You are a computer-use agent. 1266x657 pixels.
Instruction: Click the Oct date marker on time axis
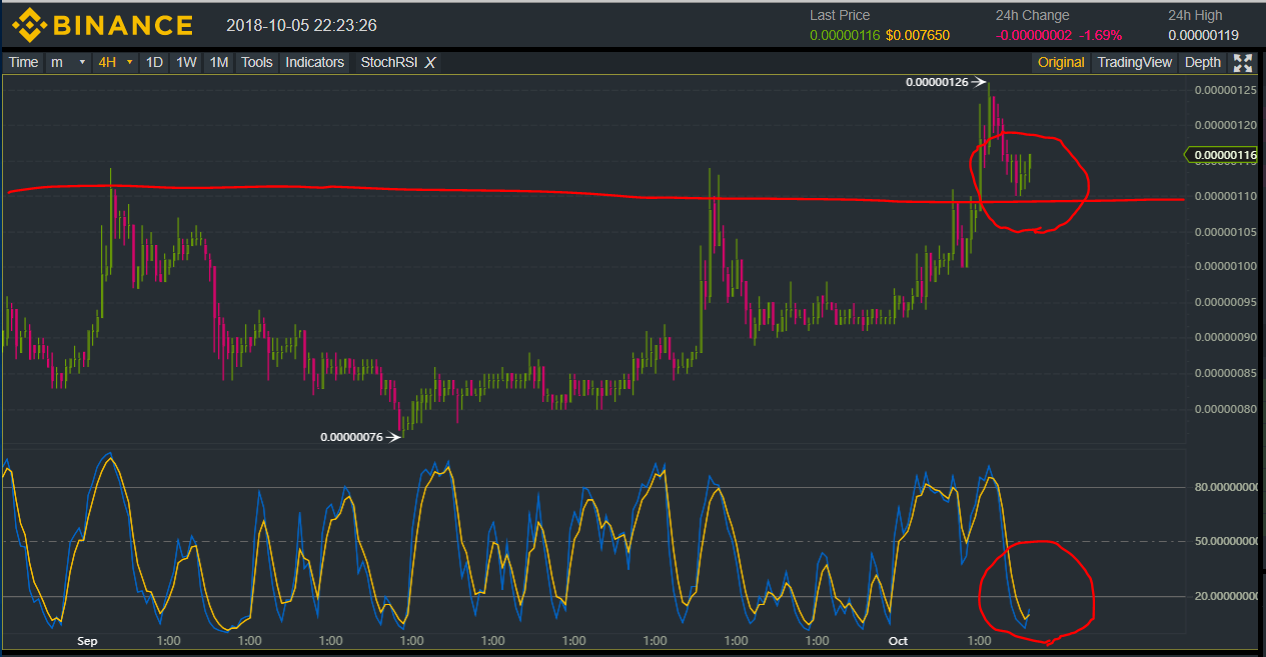pos(898,640)
